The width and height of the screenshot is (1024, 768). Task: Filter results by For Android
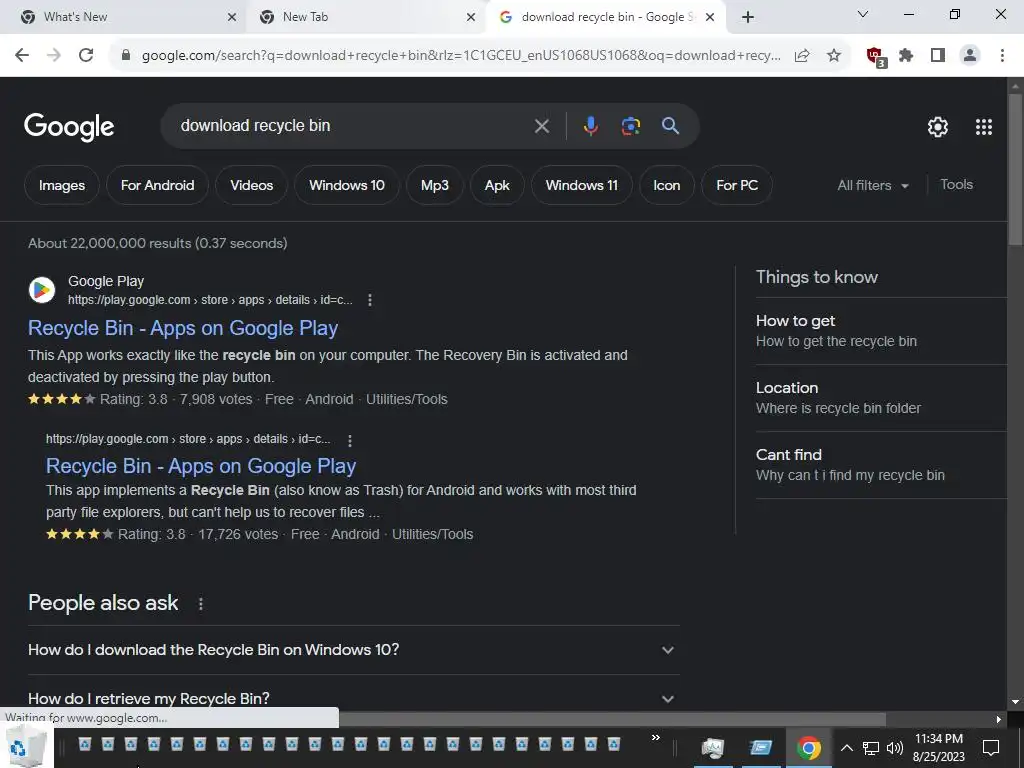(157, 185)
